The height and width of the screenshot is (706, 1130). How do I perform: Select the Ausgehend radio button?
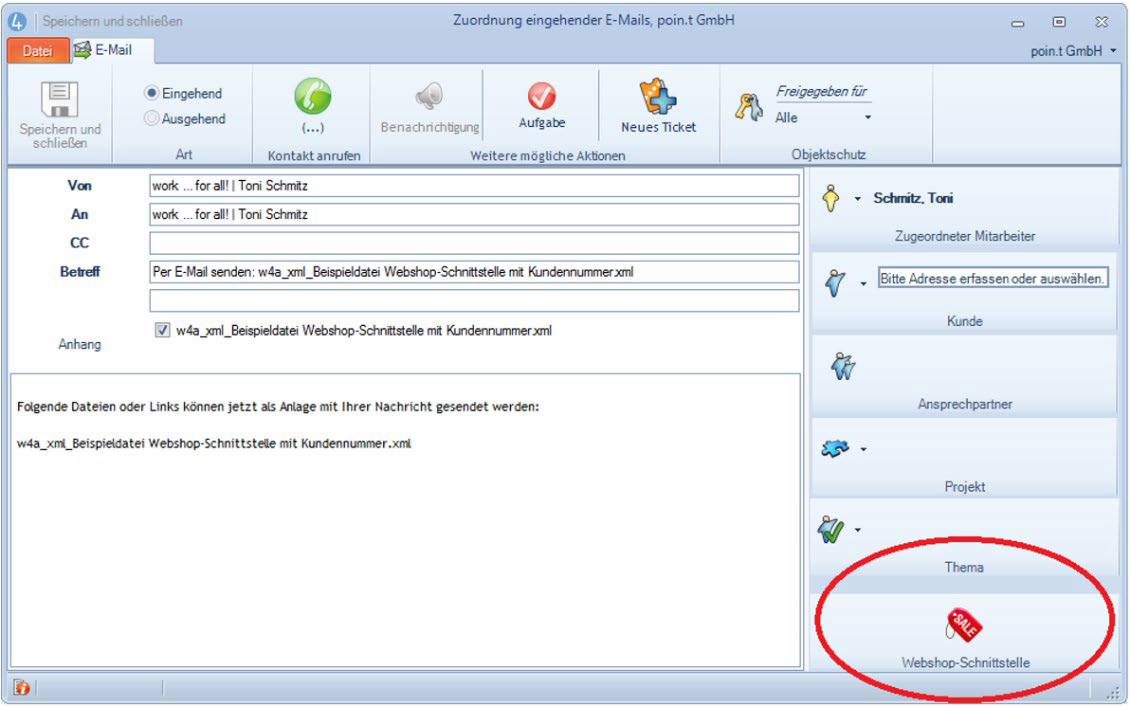[152, 118]
